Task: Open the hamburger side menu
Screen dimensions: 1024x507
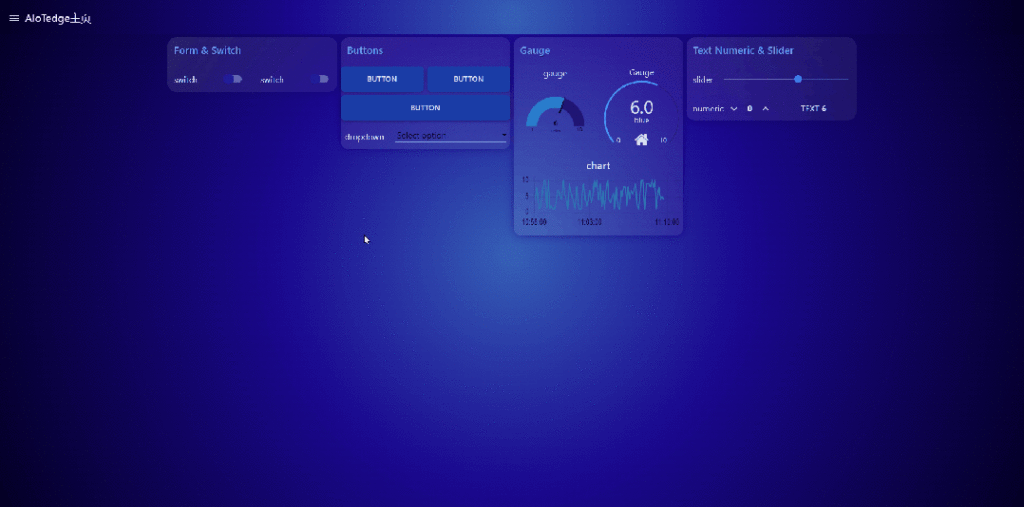Action: [13, 18]
